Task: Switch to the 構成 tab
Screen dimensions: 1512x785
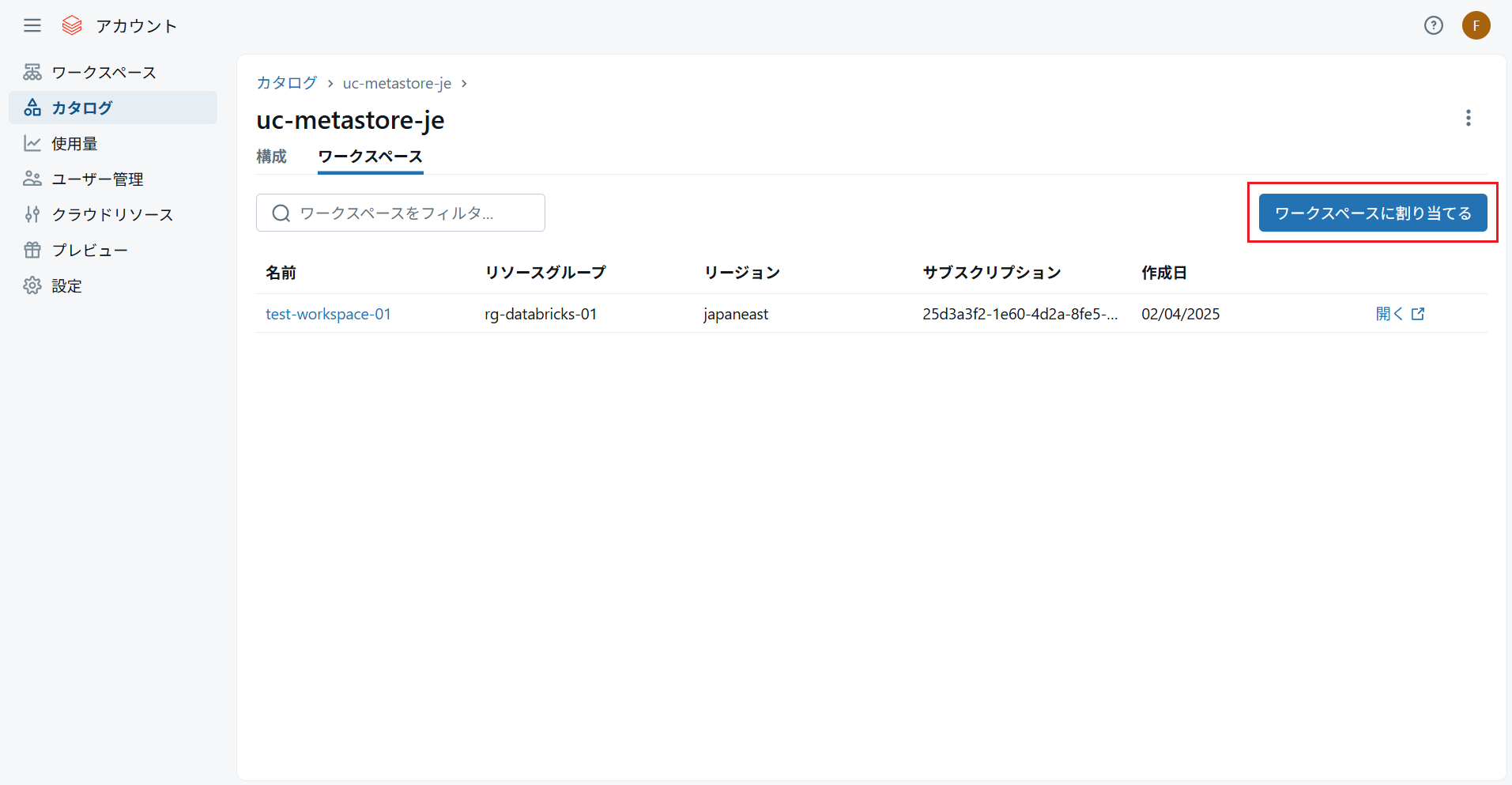Action: [271, 157]
